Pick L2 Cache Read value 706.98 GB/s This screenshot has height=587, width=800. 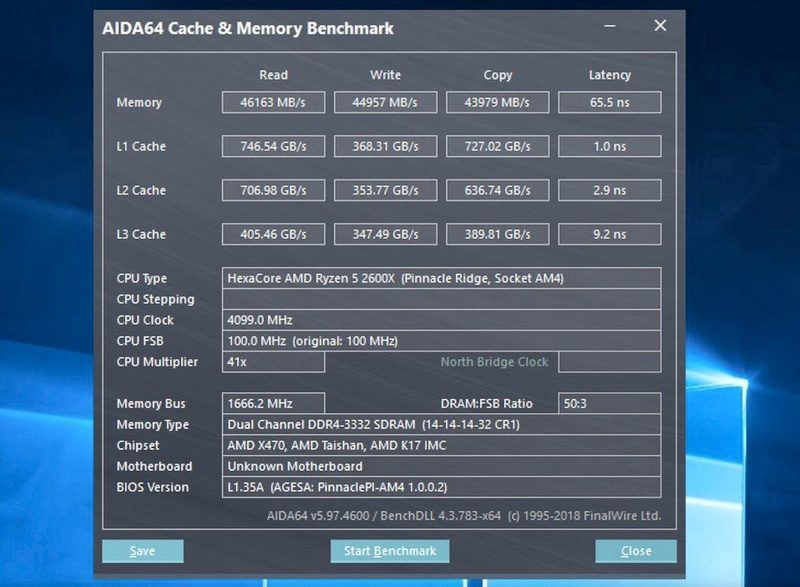tap(273, 190)
